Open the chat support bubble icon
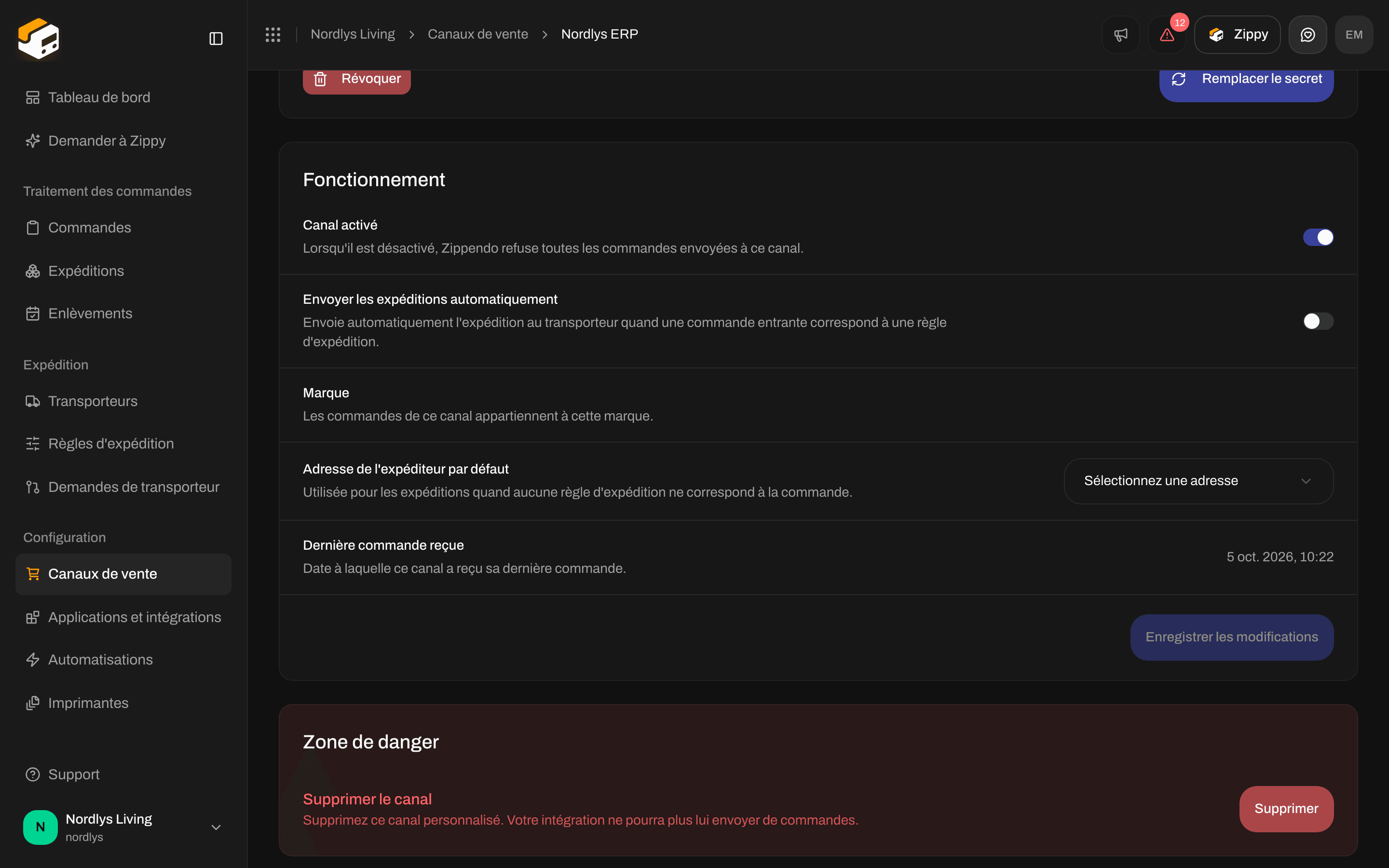This screenshot has height=868, width=1389. pos(1307,34)
